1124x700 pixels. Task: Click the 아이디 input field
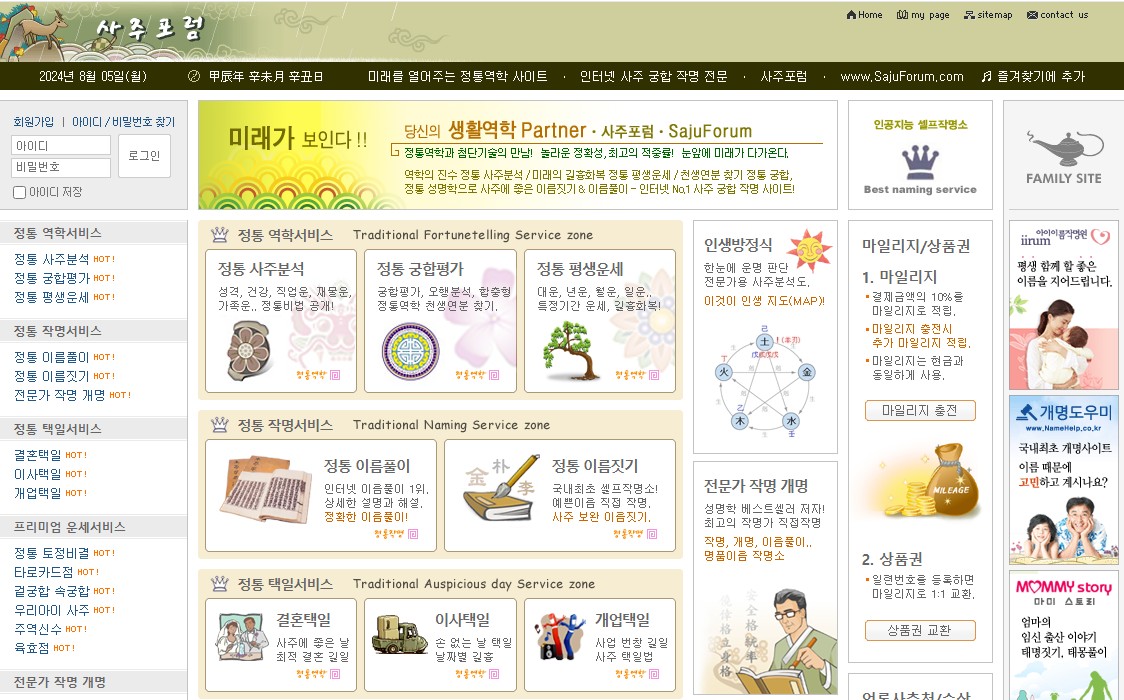tap(61, 145)
